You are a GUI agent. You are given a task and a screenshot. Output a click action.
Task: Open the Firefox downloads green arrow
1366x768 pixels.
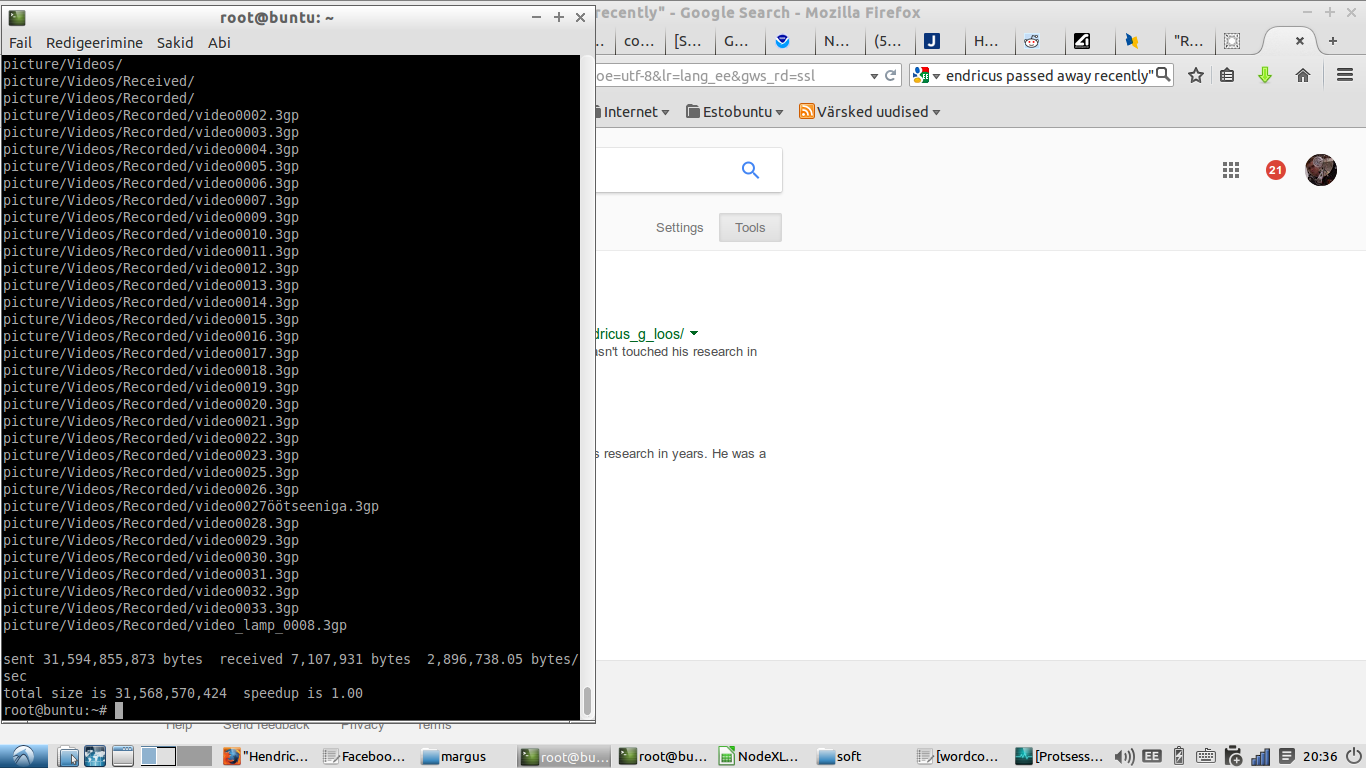pos(1265,76)
